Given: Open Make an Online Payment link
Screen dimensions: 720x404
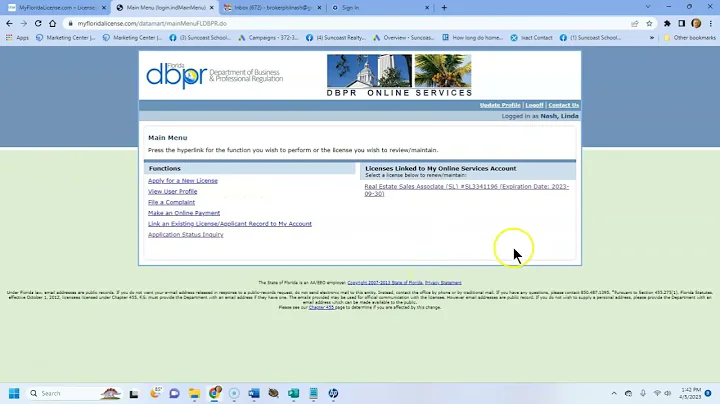Looking at the screenshot, I should tap(184, 213).
